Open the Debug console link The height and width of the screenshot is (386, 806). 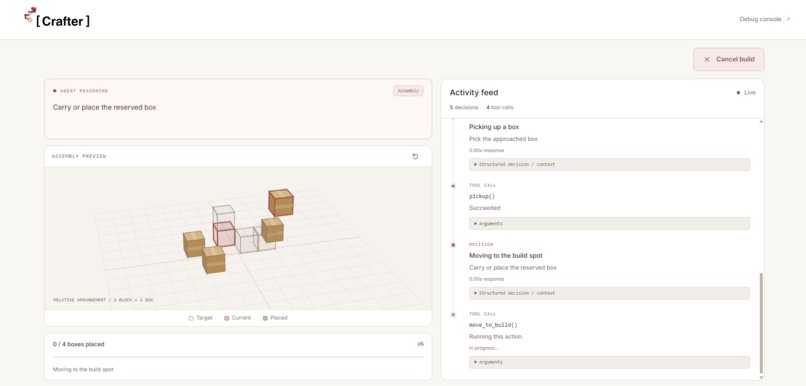click(764, 20)
